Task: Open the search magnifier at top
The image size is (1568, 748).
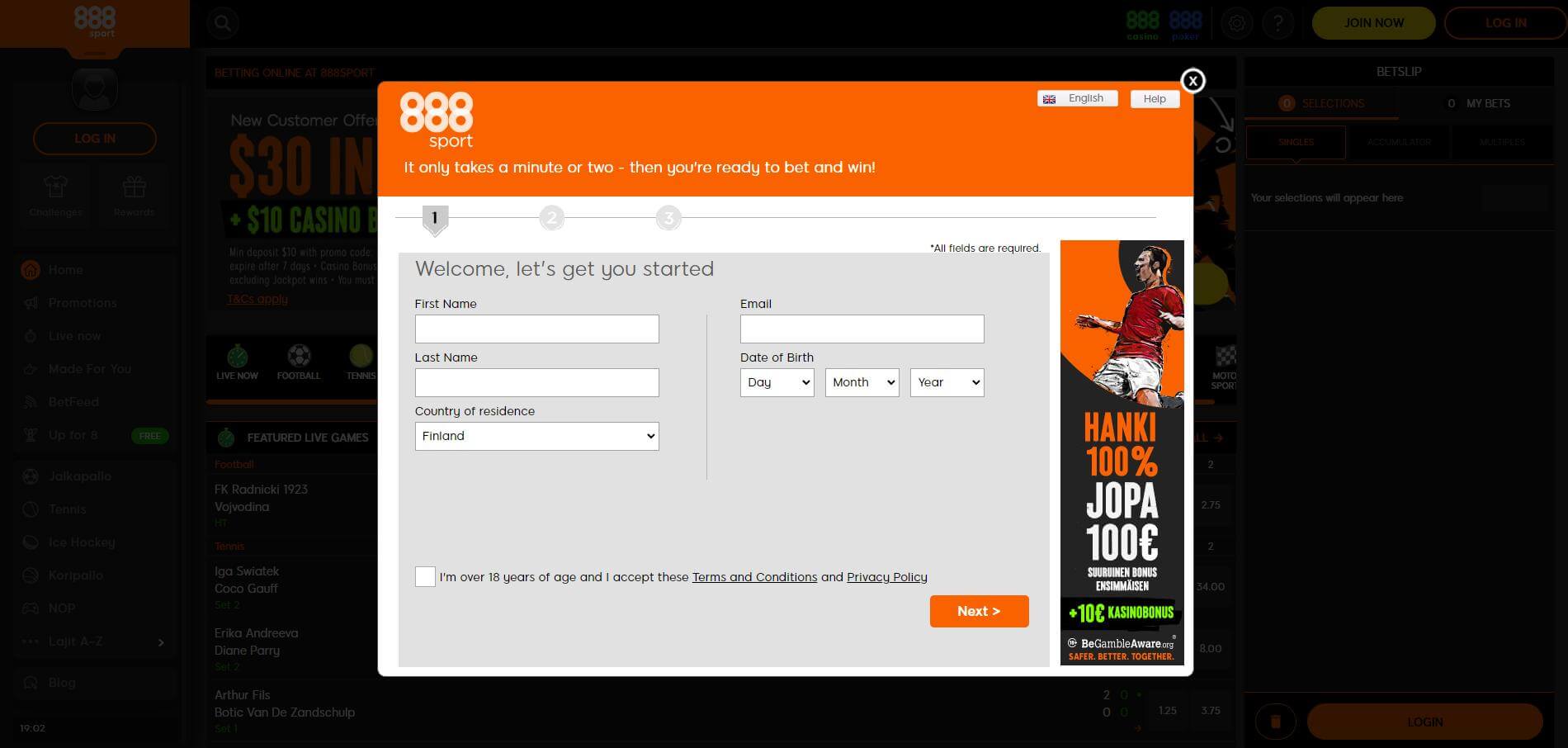Action: (222, 22)
